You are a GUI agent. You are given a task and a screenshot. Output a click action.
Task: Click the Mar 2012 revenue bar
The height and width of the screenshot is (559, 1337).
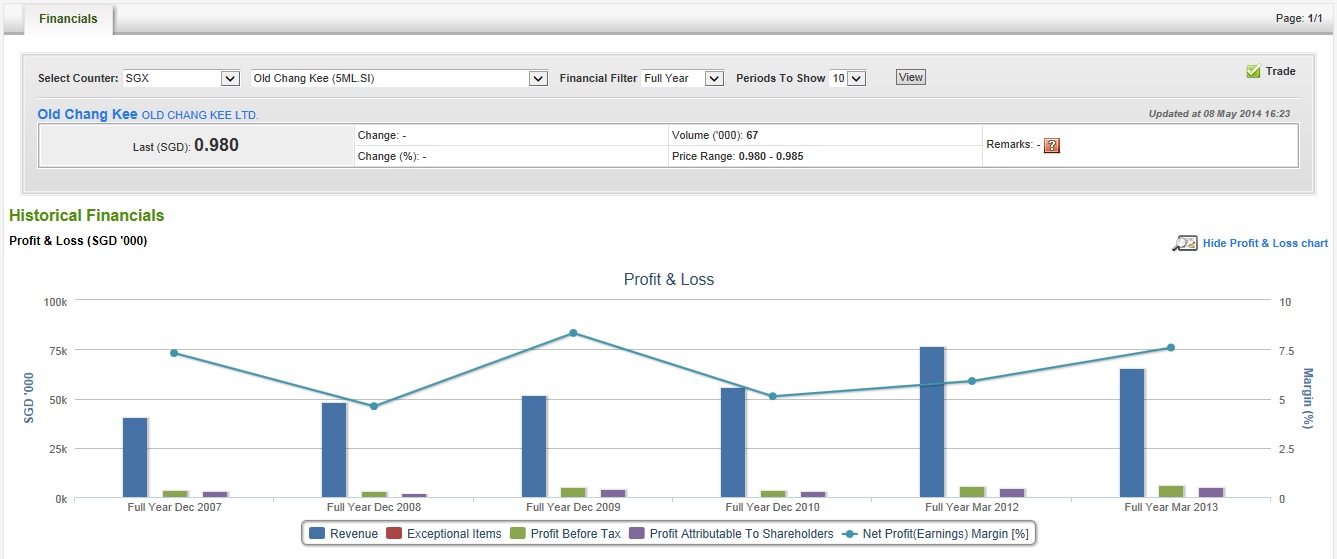(x=931, y=421)
